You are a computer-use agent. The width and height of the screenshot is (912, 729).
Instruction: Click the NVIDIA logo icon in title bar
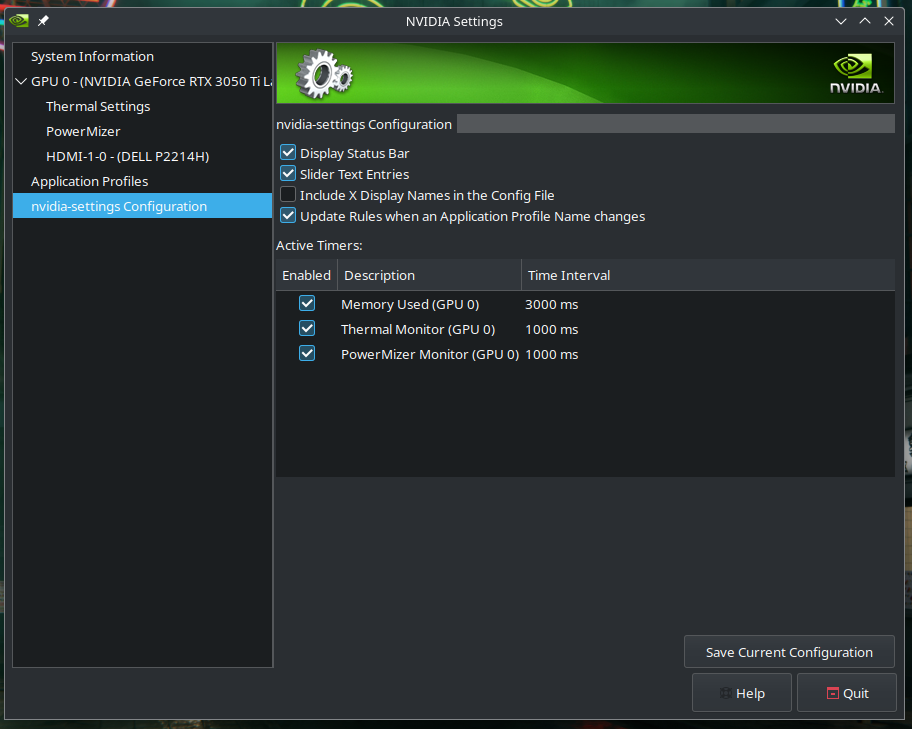(x=18, y=21)
